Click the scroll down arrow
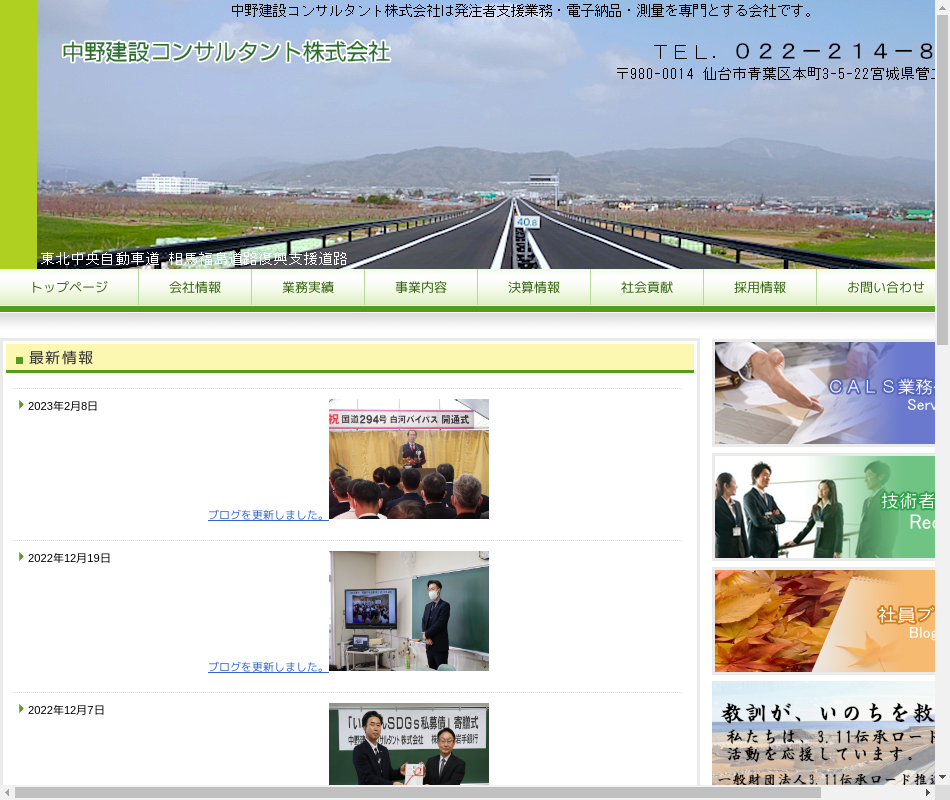Image resolution: width=950 pixels, height=800 pixels. click(943, 778)
